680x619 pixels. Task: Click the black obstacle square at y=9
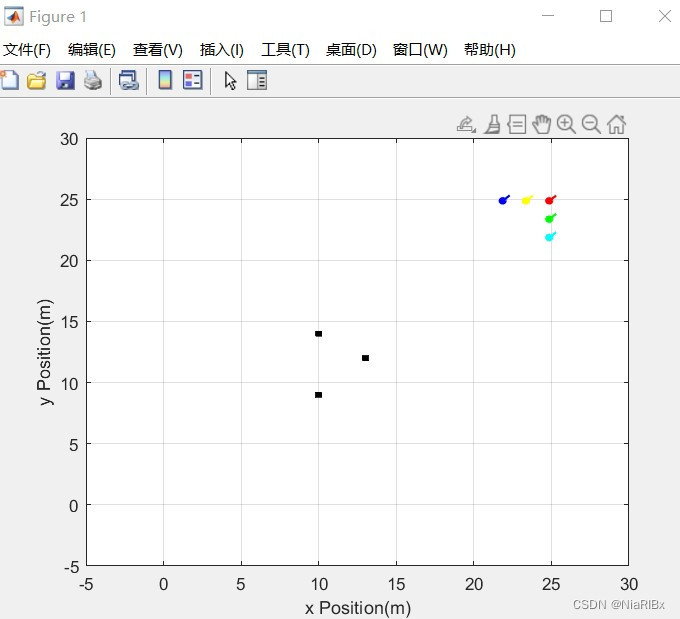pos(318,395)
